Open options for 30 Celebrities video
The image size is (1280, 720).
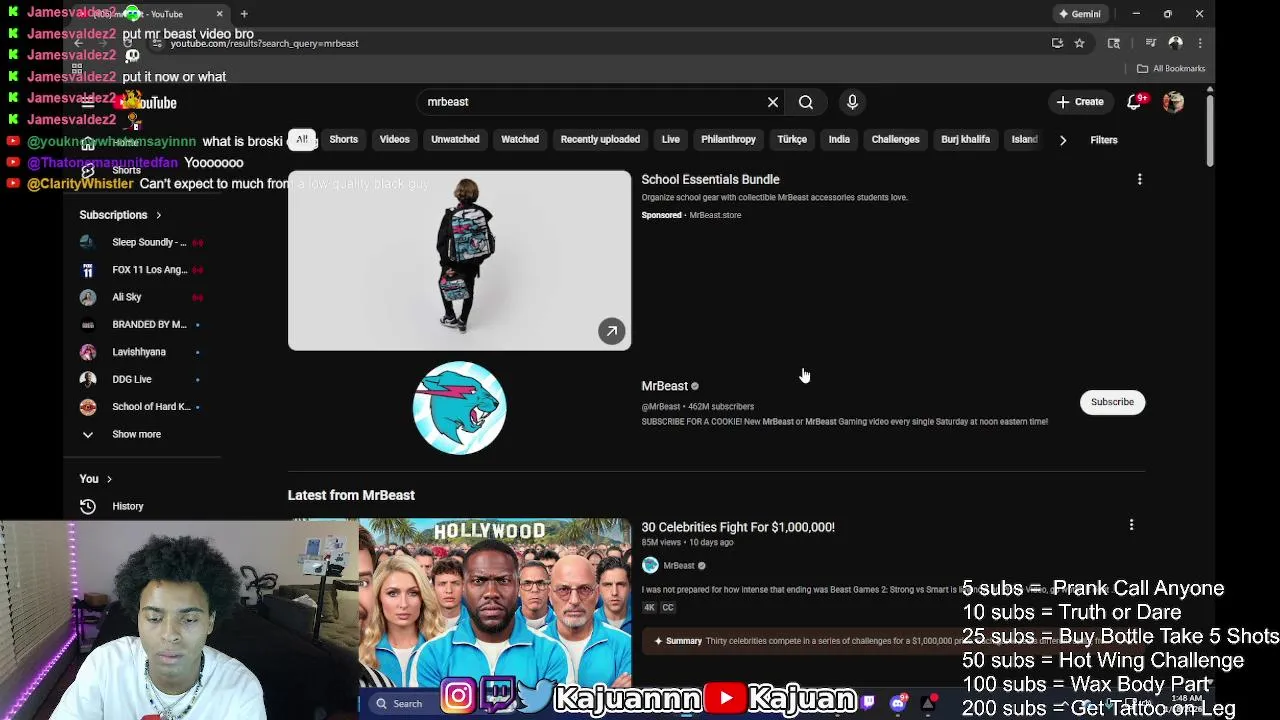[x=1131, y=525]
